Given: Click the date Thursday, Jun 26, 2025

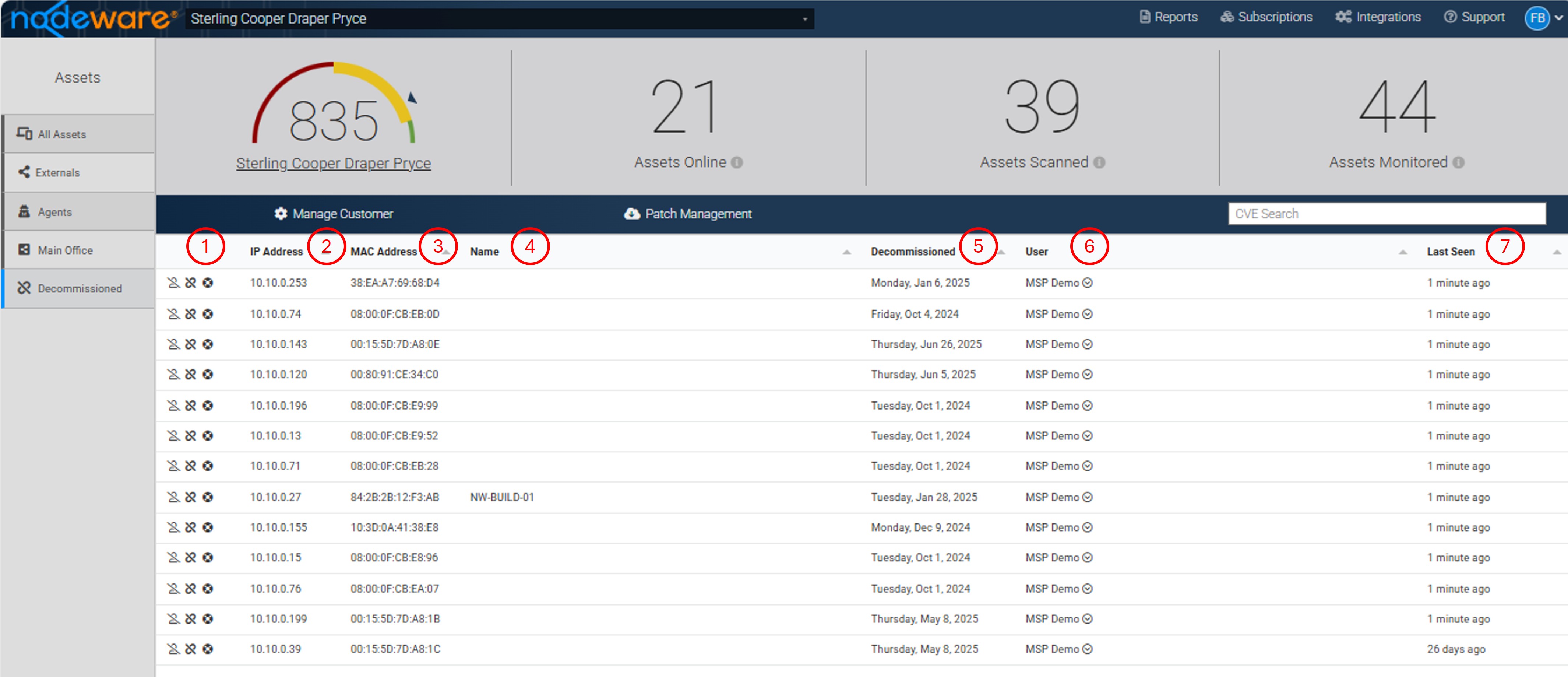Looking at the screenshot, I should click(x=926, y=345).
